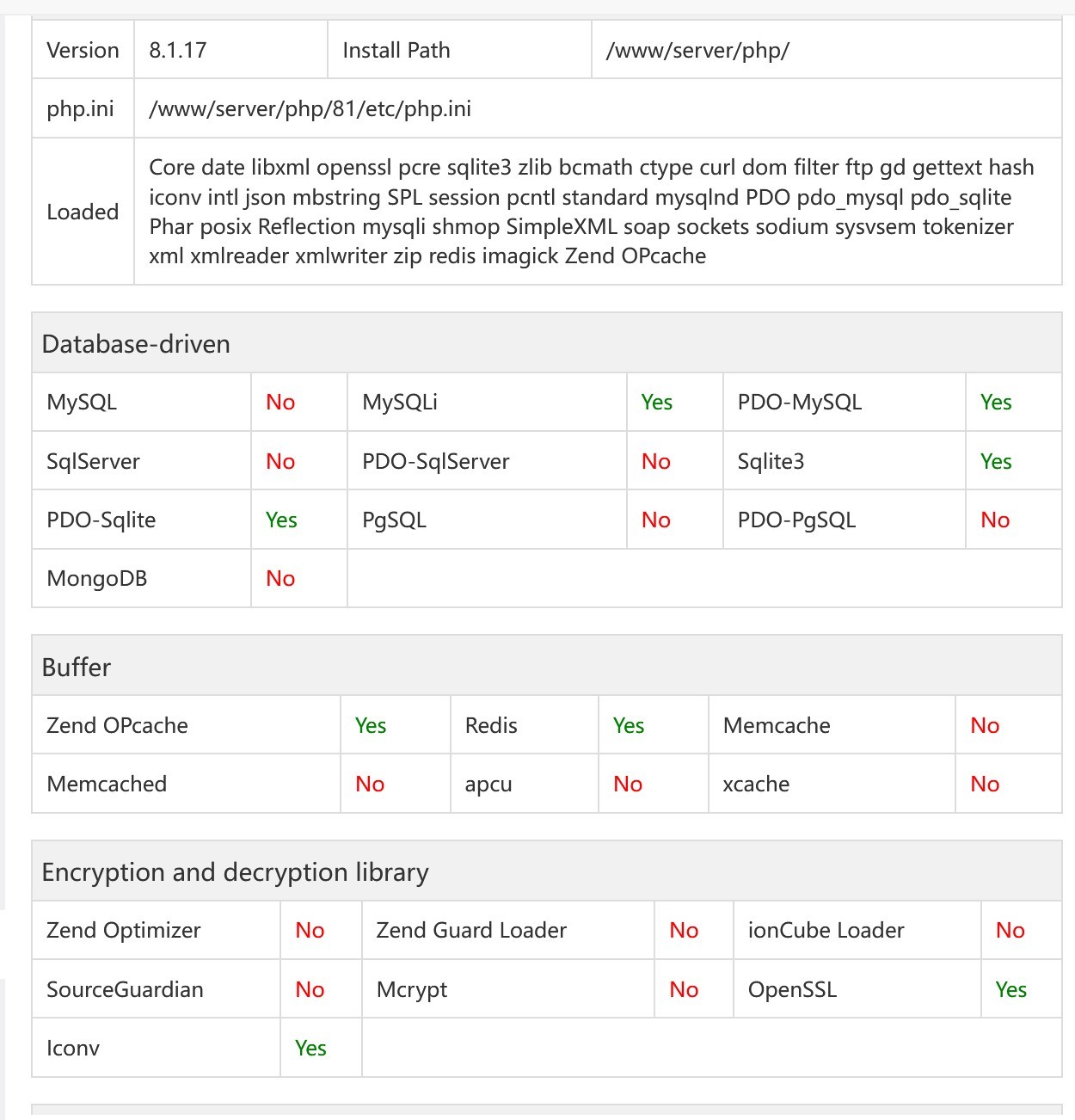1075x1120 pixels.
Task: Click the Yes status beside PDO-MySQL
Action: (x=996, y=403)
